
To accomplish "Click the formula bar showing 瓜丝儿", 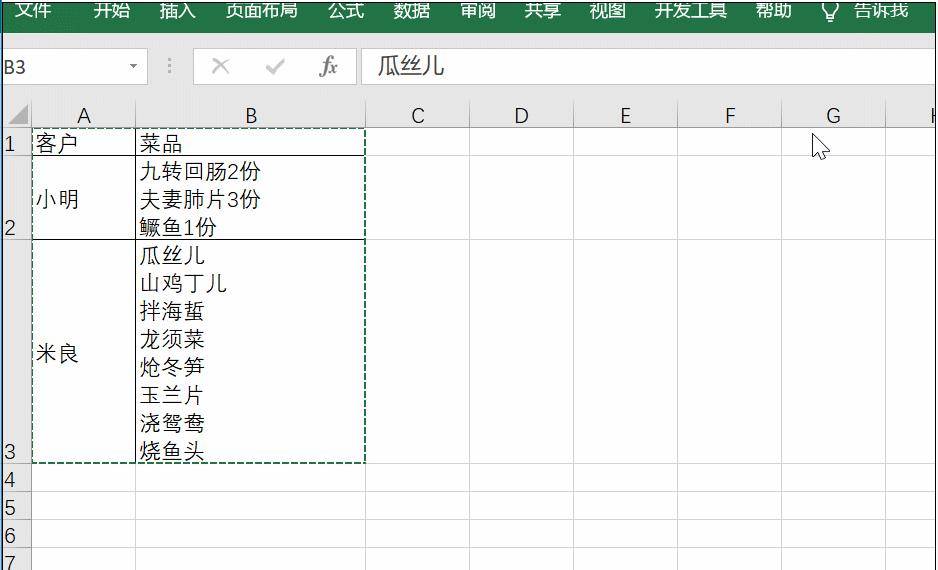I will (x=649, y=66).
